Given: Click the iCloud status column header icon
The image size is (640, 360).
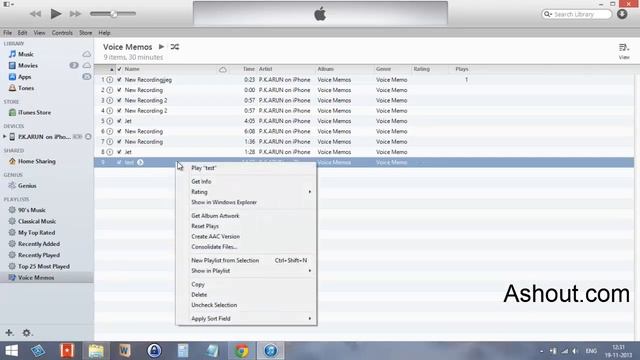Looking at the screenshot, I should (x=223, y=69).
